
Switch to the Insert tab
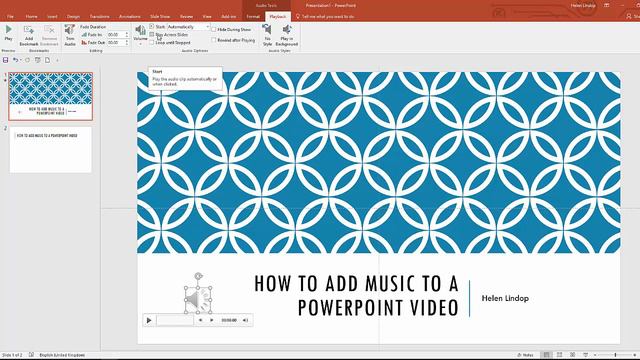pyautogui.click(x=52, y=17)
